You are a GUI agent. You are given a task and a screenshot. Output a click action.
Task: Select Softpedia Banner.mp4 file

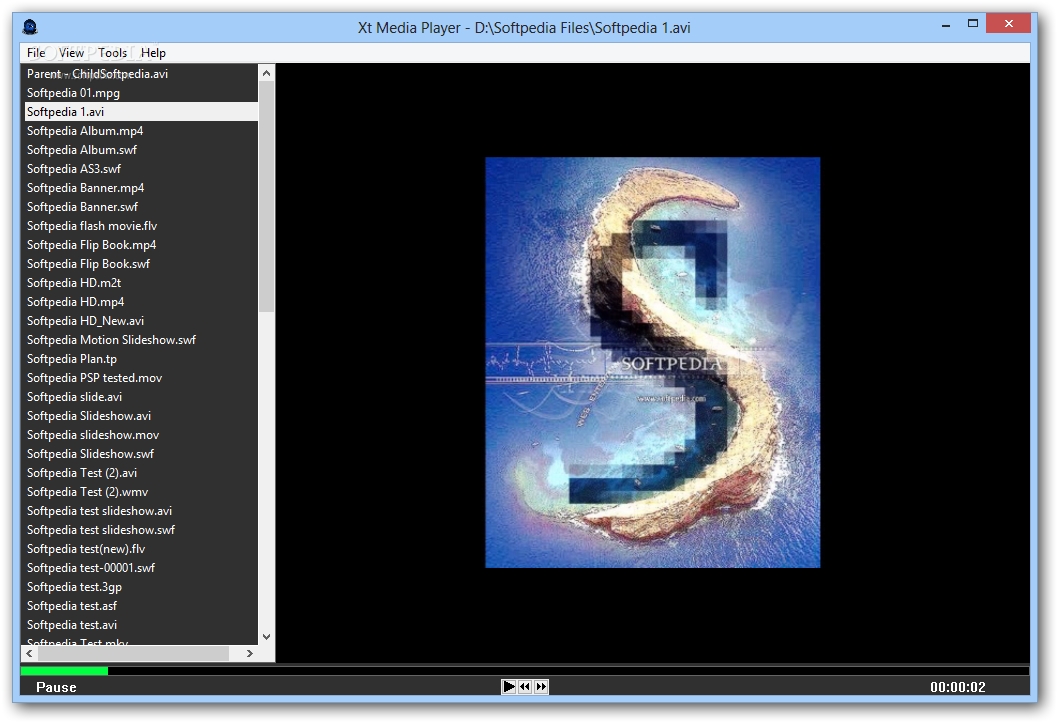141,187
